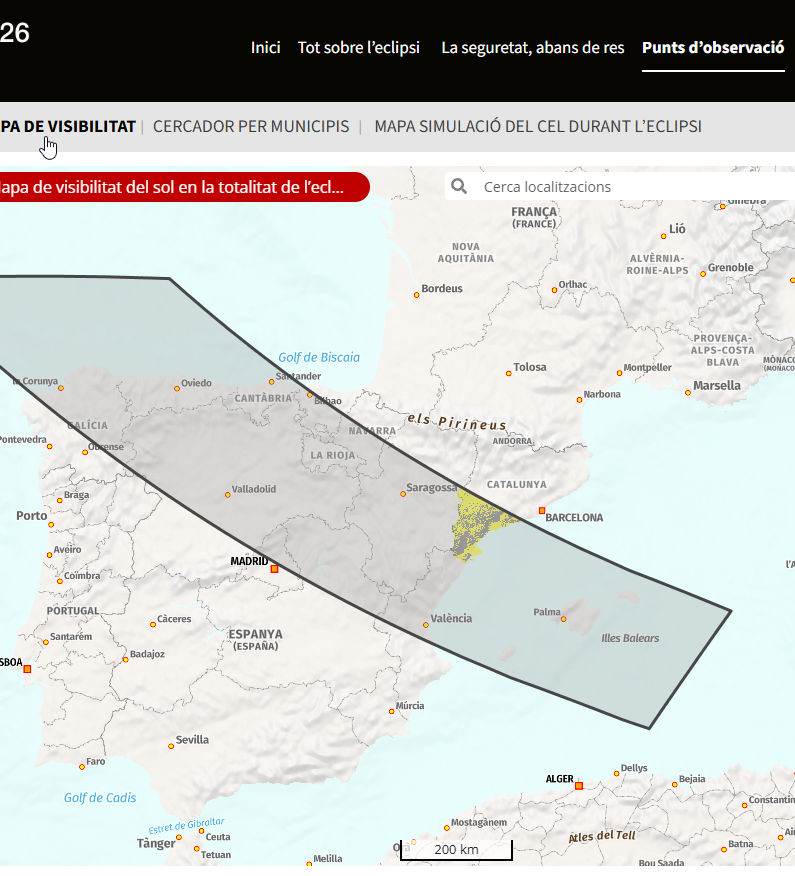The height and width of the screenshot is (876, 795).
Task: Click the search magnifier icon
Action: tap(459, 186)
